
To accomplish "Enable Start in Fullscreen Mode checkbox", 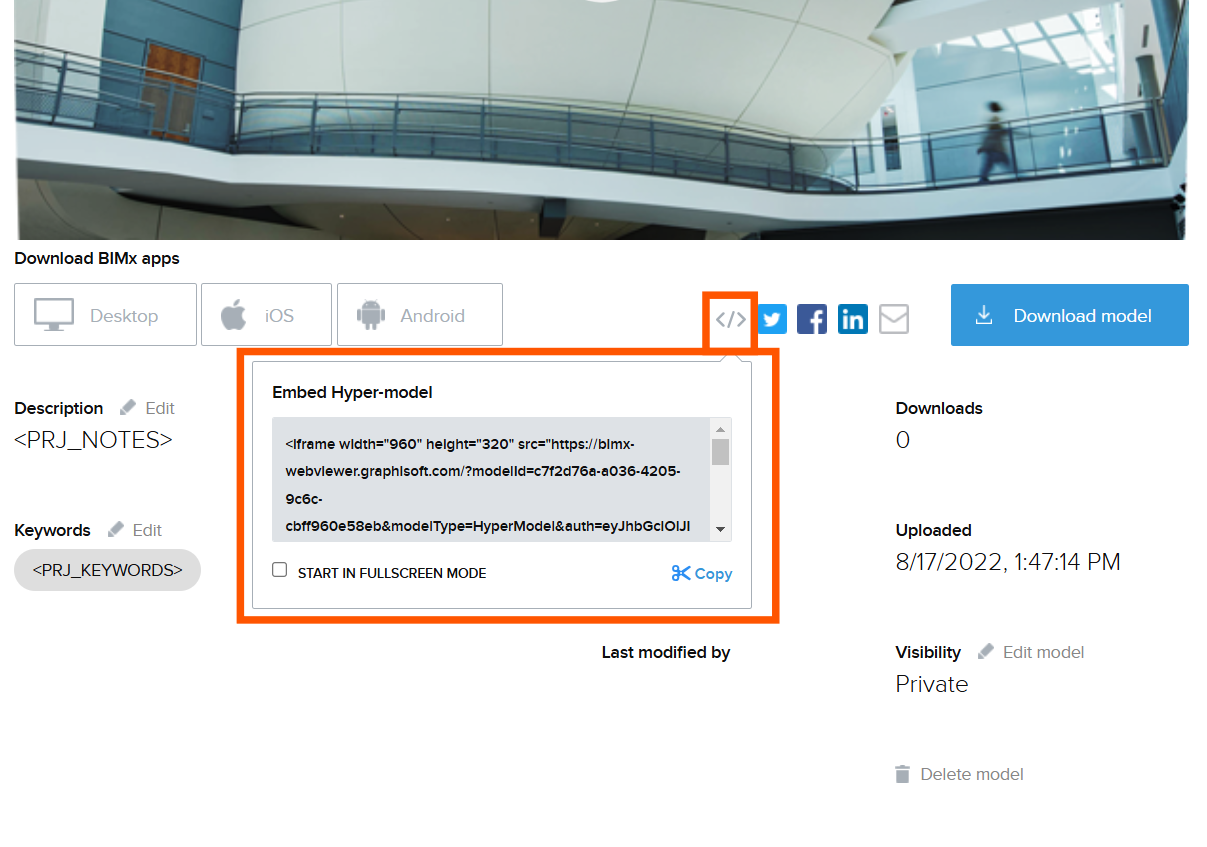I will 280,570.
